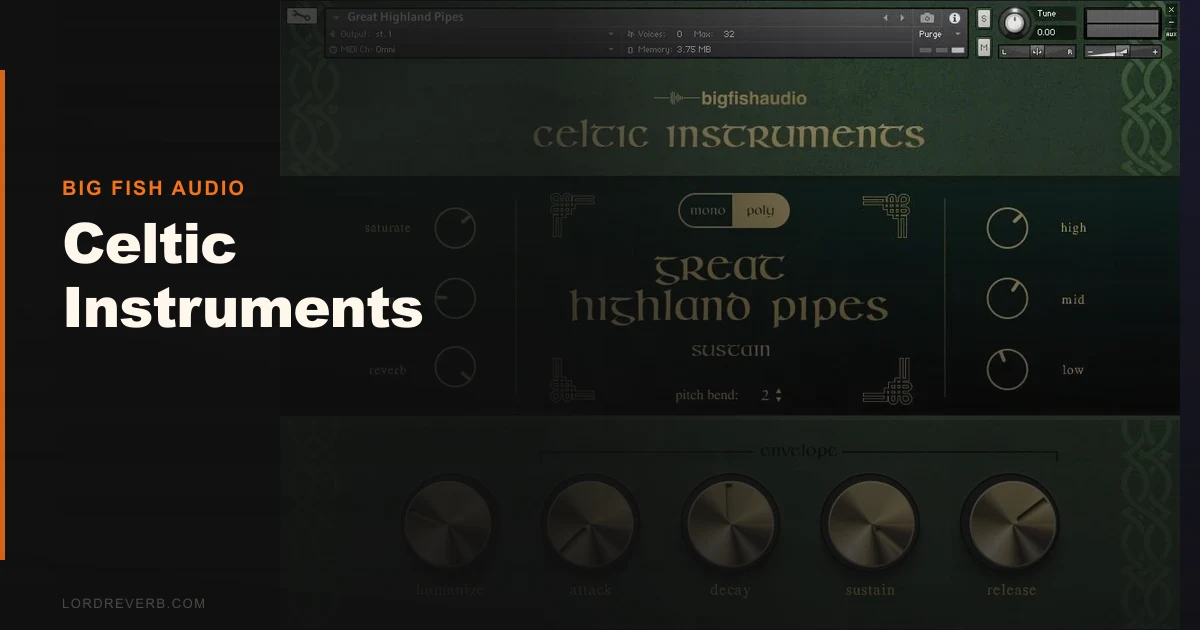
Task: Click the knob between saturate and reverb
Action: [455, 298]
